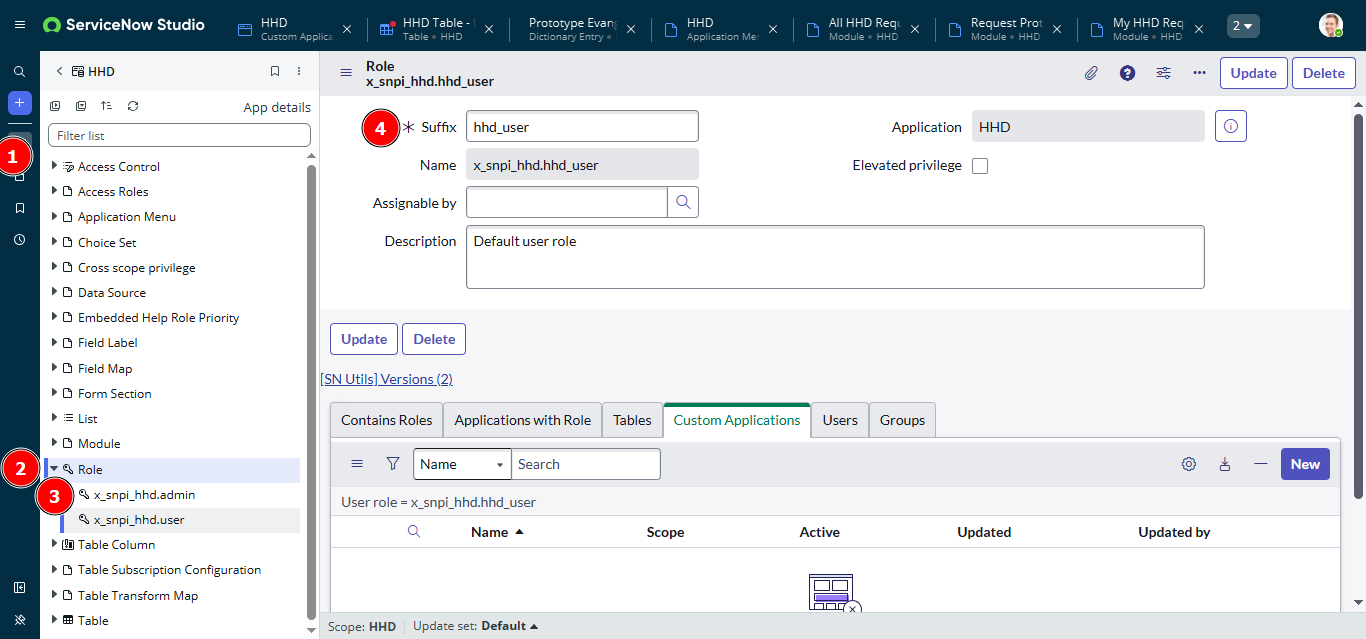Screen dimensions: 1366x639
Task: Click the column search magnifier in list header
Action: pos(414,532)
